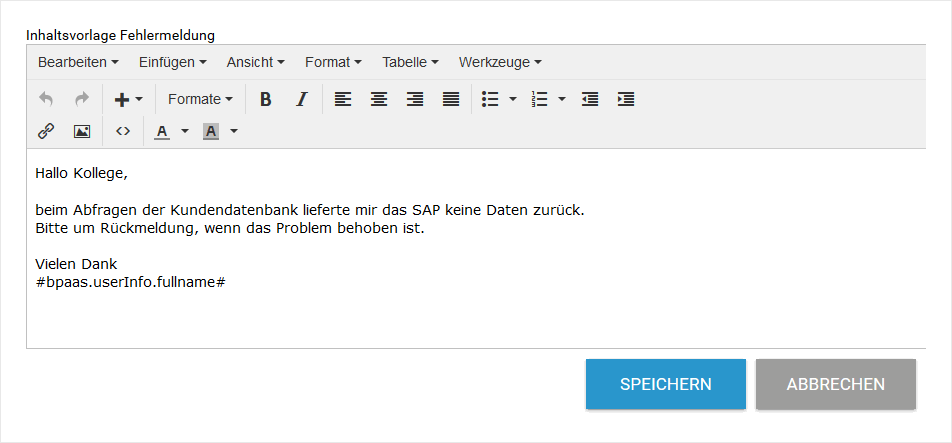Image resolution: width=952 pixels, height=443 pixels.
Task: Expand the numbered list style options
Action: (x=562, y=99)
